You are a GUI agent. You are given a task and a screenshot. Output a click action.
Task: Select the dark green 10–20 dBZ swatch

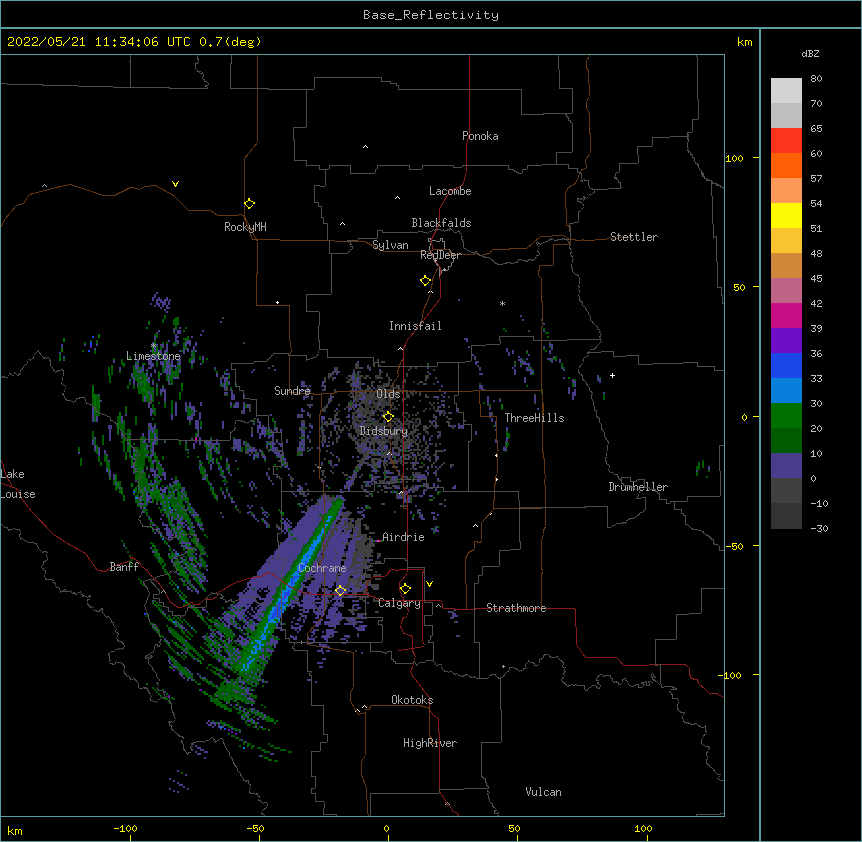786,441
